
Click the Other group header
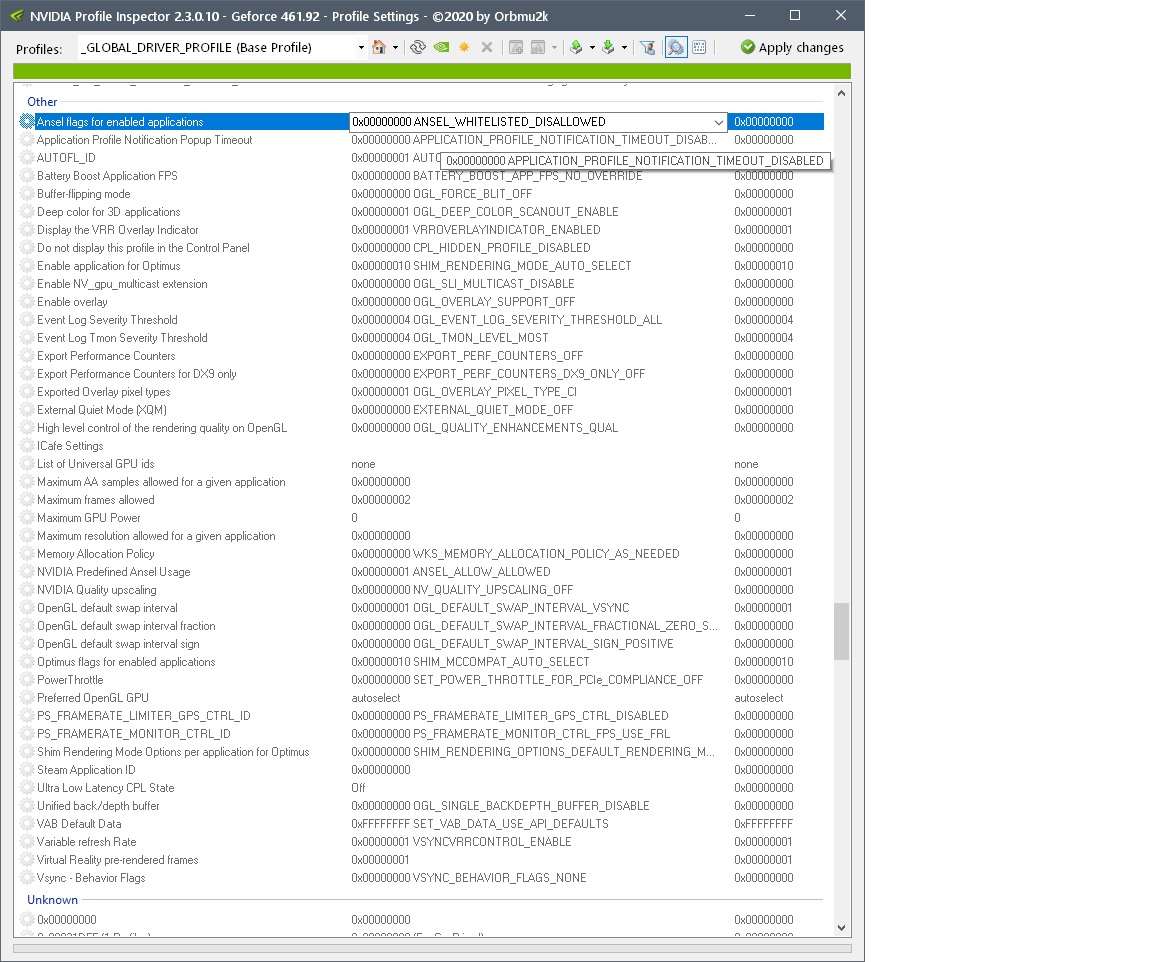tap(42, 102)
